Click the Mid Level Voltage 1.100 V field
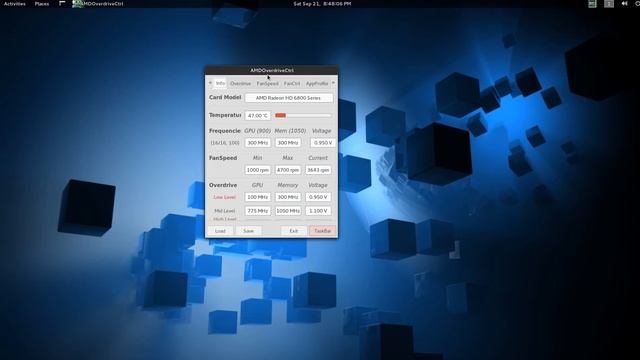This screenshot has width=640, height=360. click(318, 211)
